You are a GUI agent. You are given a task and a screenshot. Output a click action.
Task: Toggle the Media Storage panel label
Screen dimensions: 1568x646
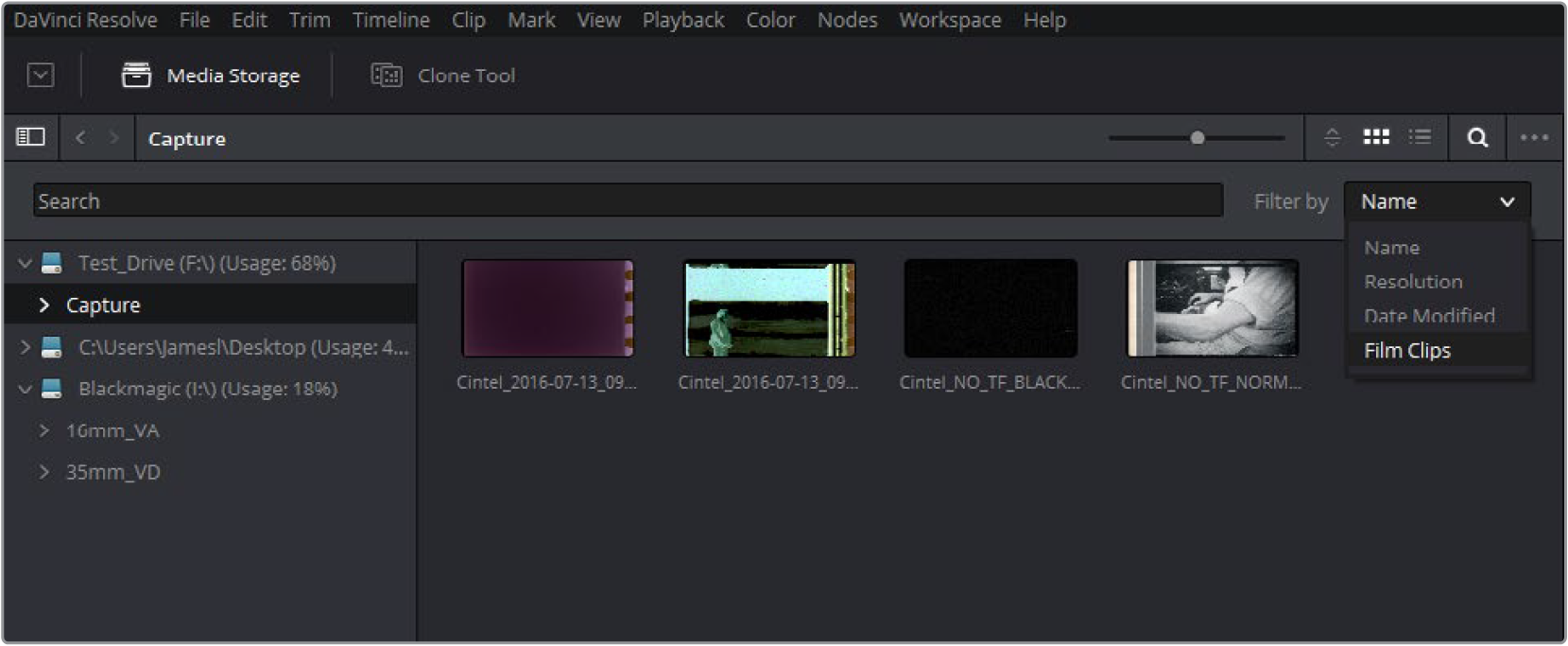point(233,76)
